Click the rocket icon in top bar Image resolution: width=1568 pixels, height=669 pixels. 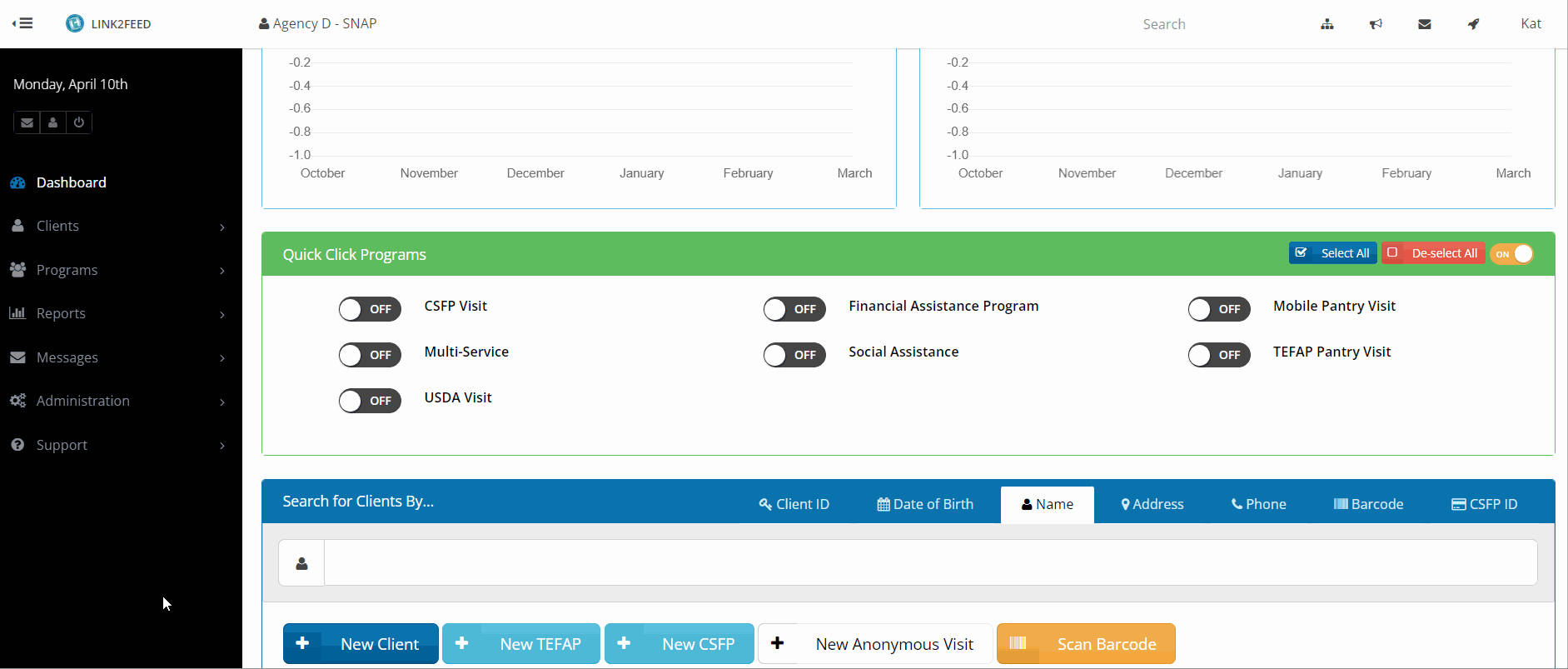pyautogui.click(x=1473, y=24)
